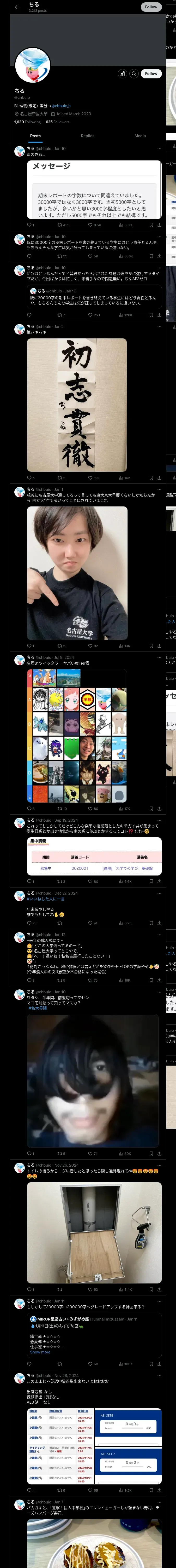
Task: Reply to the post with 75 replies
Action: coord(32,923)
